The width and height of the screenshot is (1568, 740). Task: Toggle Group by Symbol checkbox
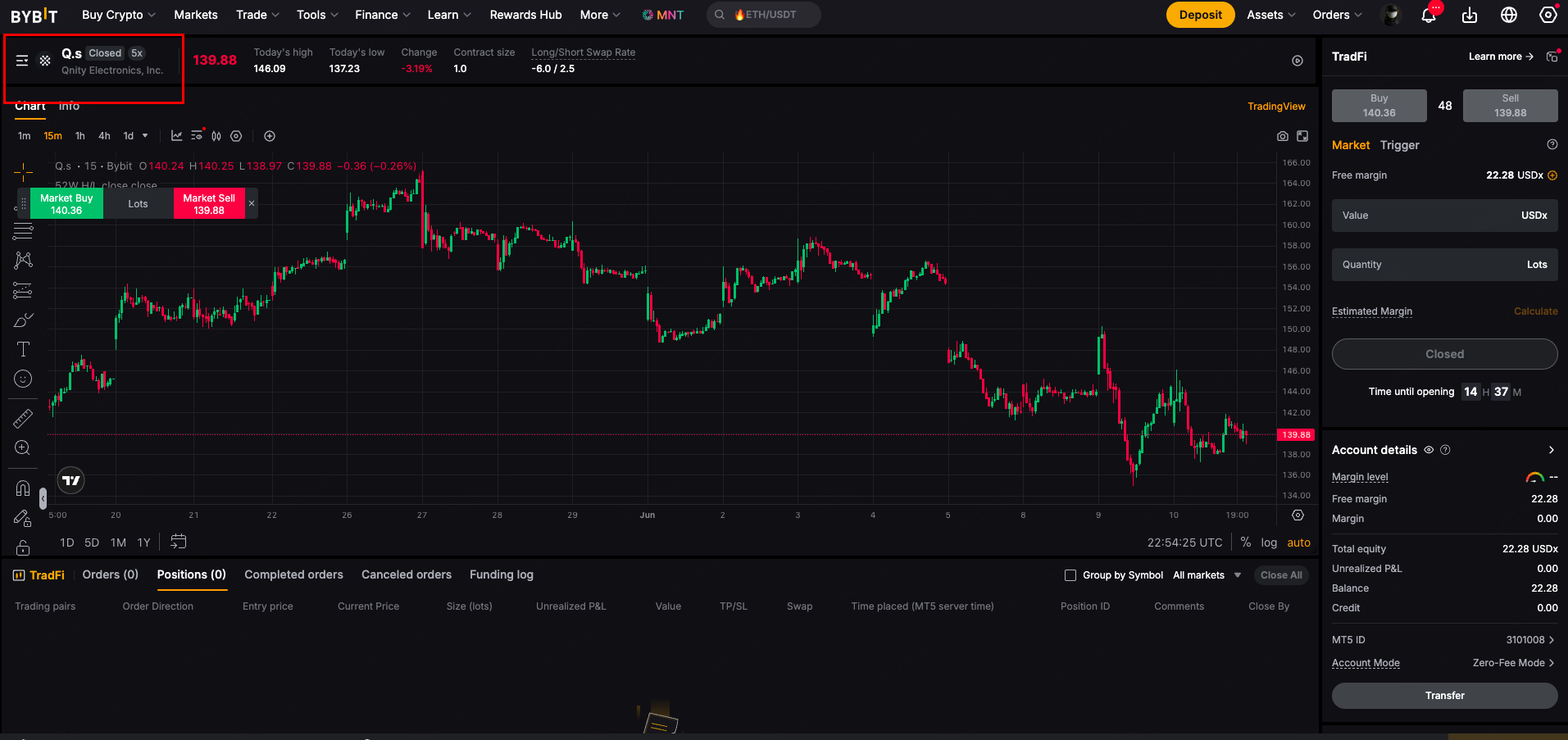(1070, 575)
